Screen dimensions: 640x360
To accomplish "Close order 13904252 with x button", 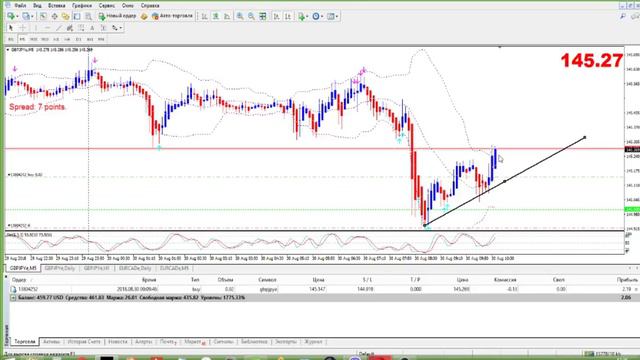I will click(637, 289).
